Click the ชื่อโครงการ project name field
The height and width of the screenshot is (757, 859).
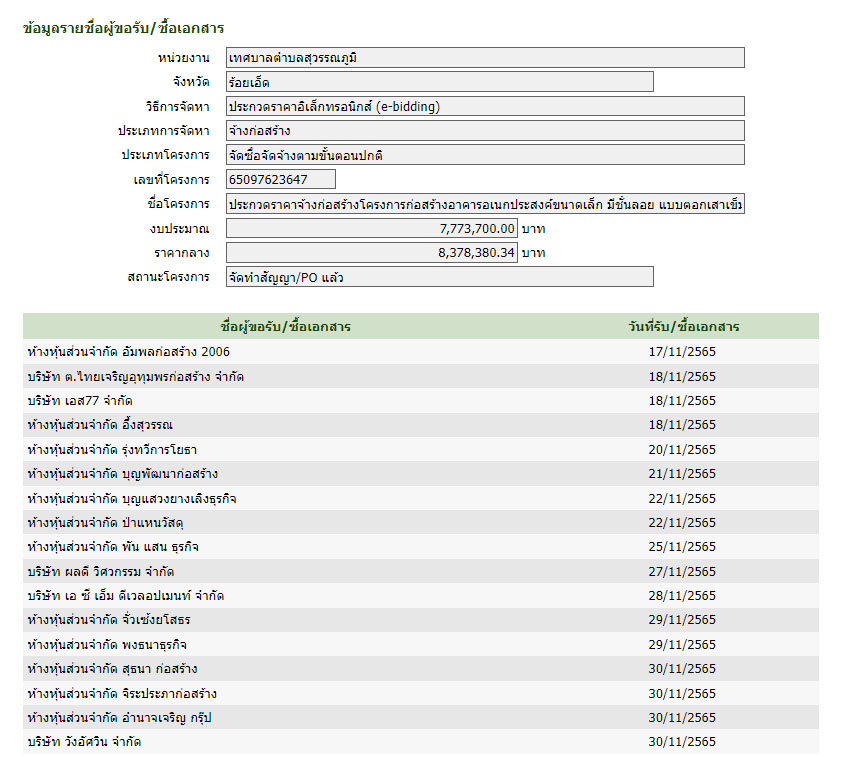[485, 204]
